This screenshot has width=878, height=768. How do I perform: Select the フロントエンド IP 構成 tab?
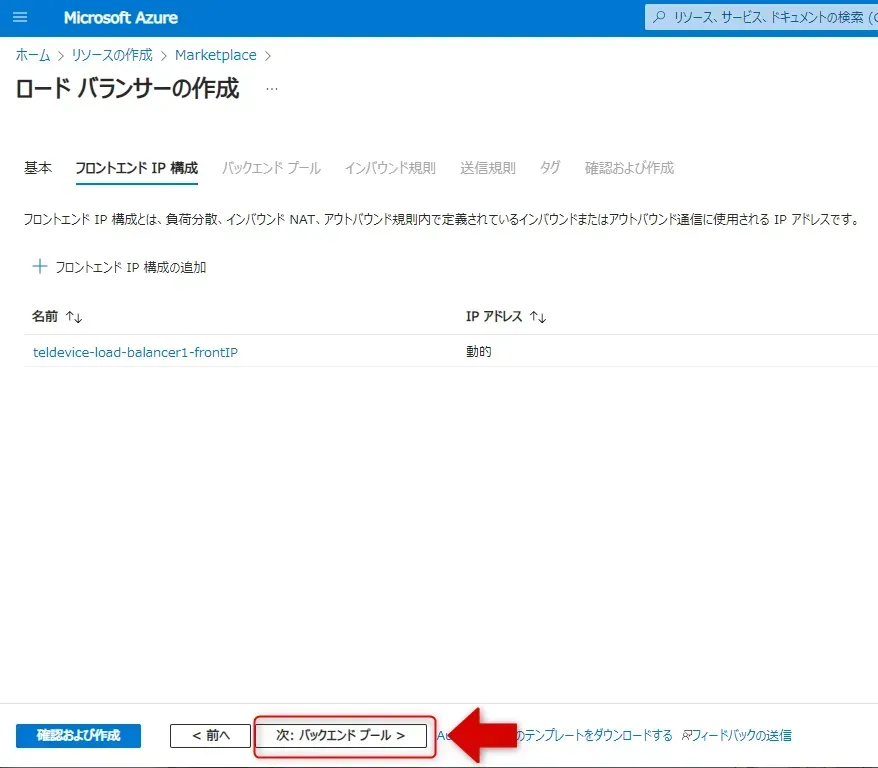point(136,168)
